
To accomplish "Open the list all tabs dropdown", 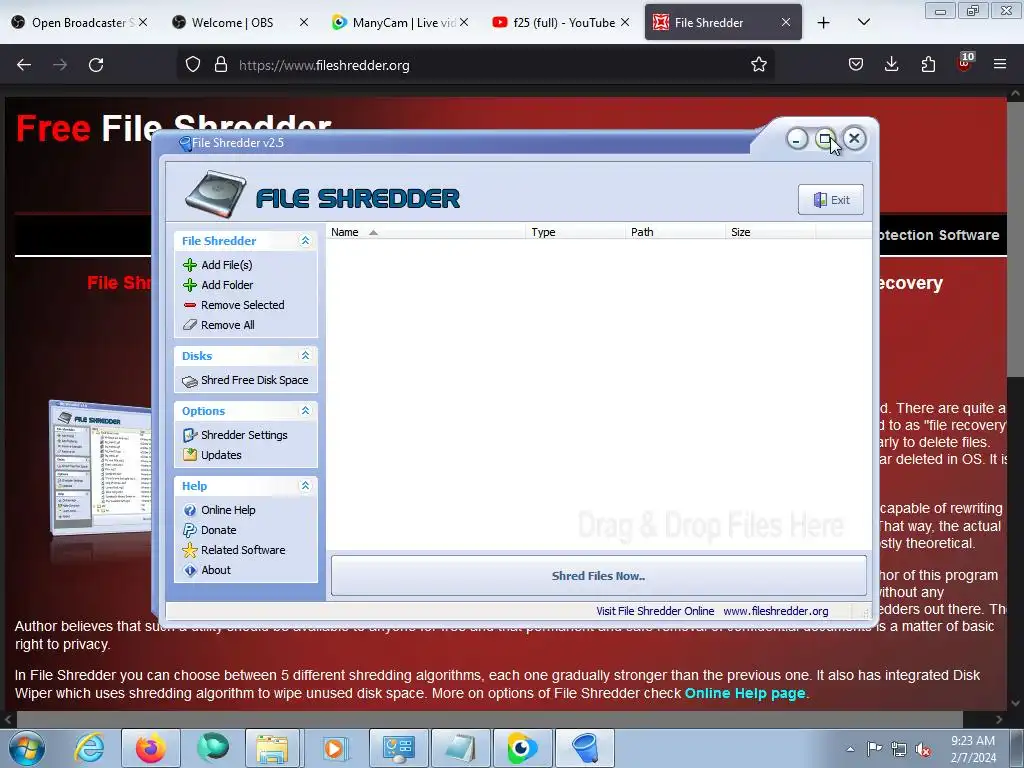I will 863,23.
